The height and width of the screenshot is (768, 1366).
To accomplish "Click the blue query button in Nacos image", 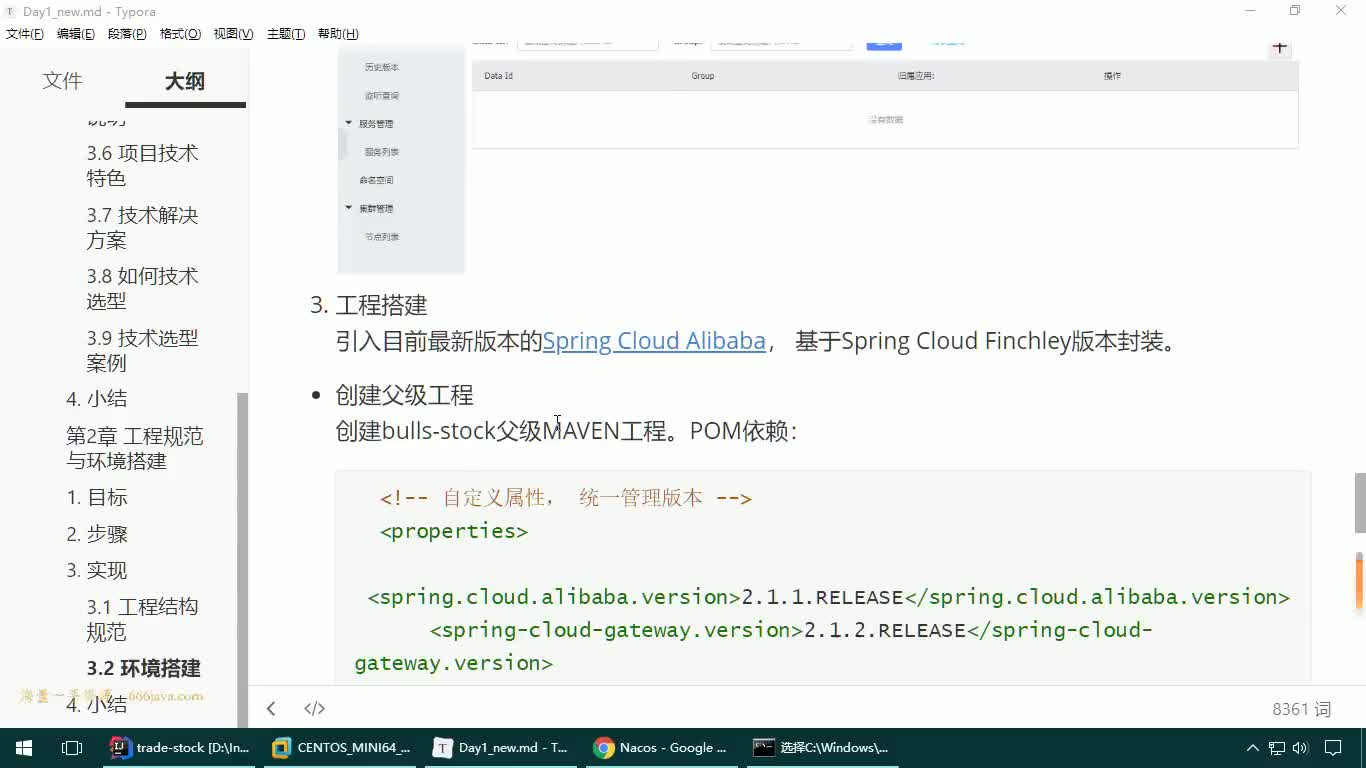I will (x=884, y=45).
